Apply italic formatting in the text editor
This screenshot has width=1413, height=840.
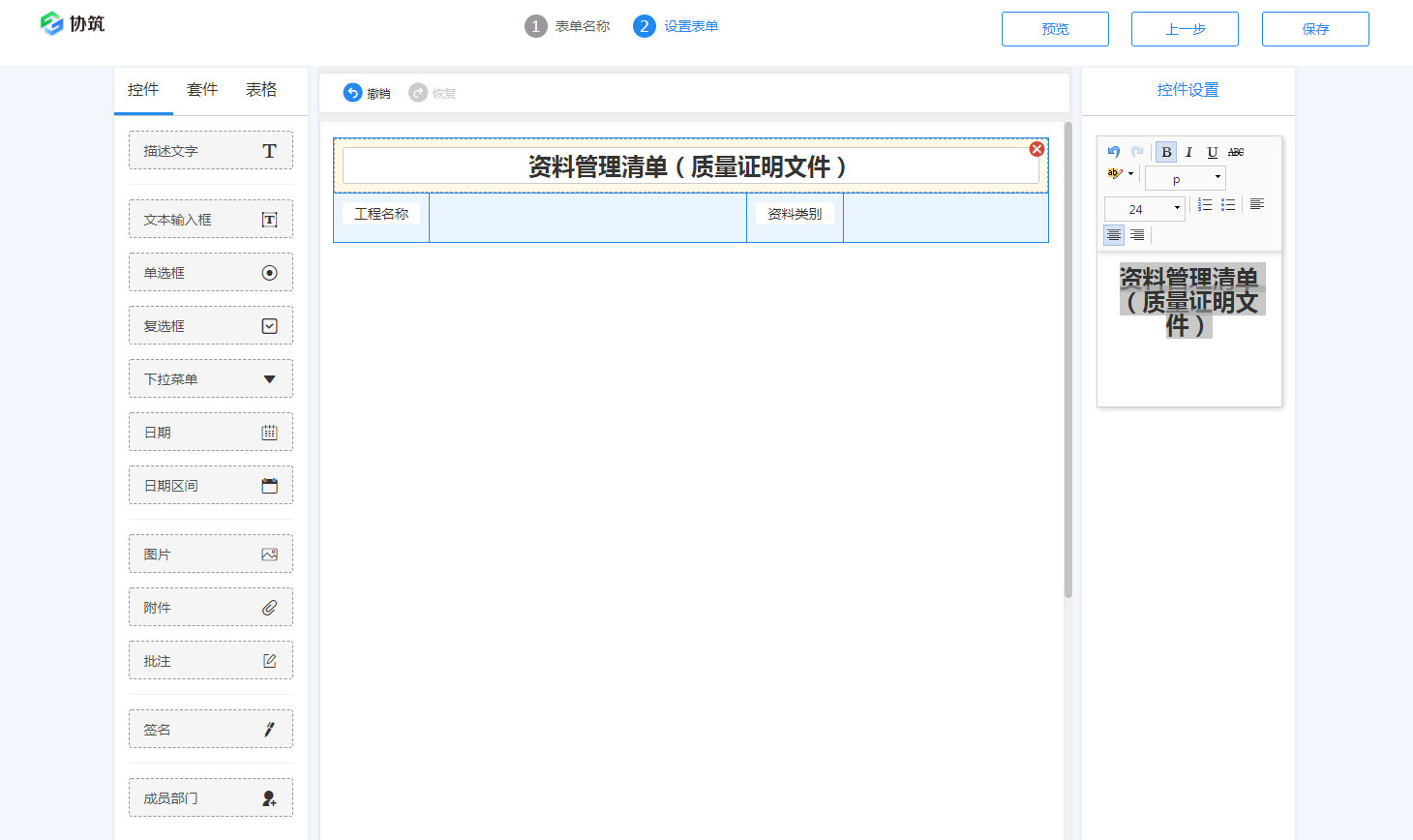1188,152
